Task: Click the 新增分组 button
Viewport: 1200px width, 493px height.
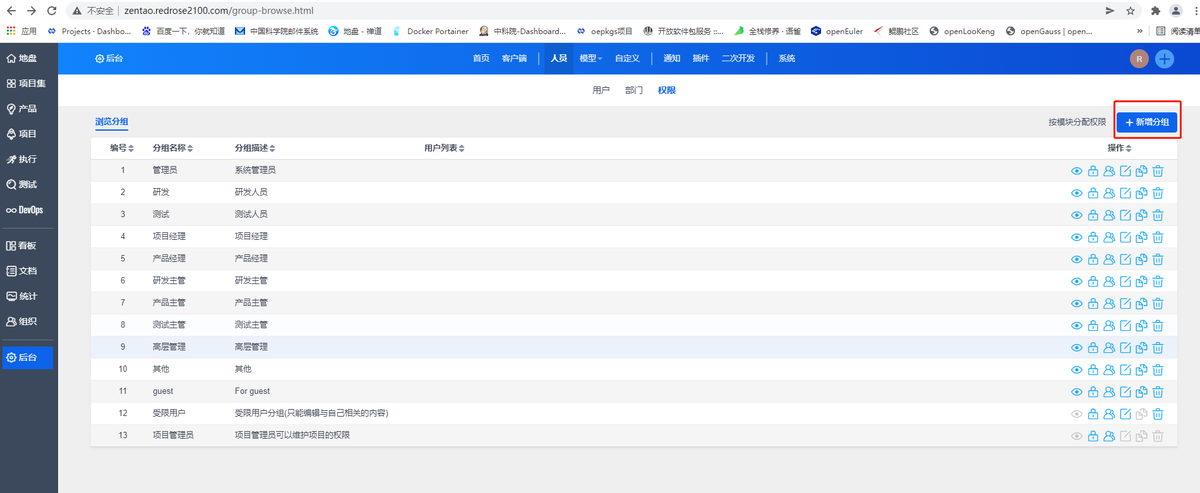Action: coord(1147,122)
